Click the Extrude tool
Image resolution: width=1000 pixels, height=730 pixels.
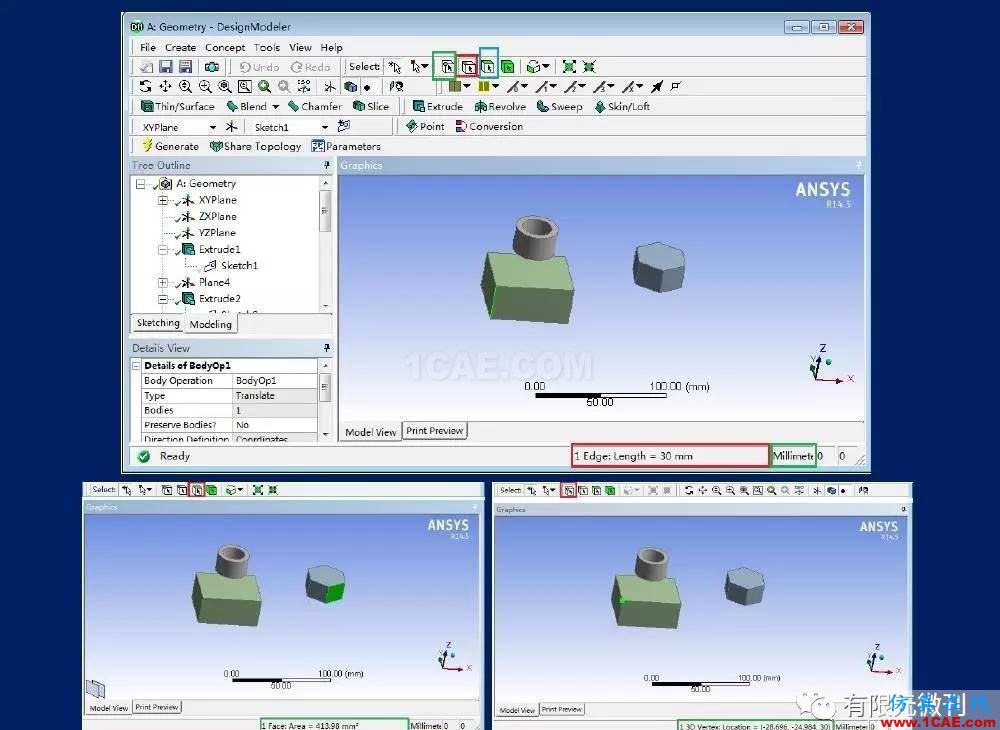pyautogui.click(x=438, y=106)
